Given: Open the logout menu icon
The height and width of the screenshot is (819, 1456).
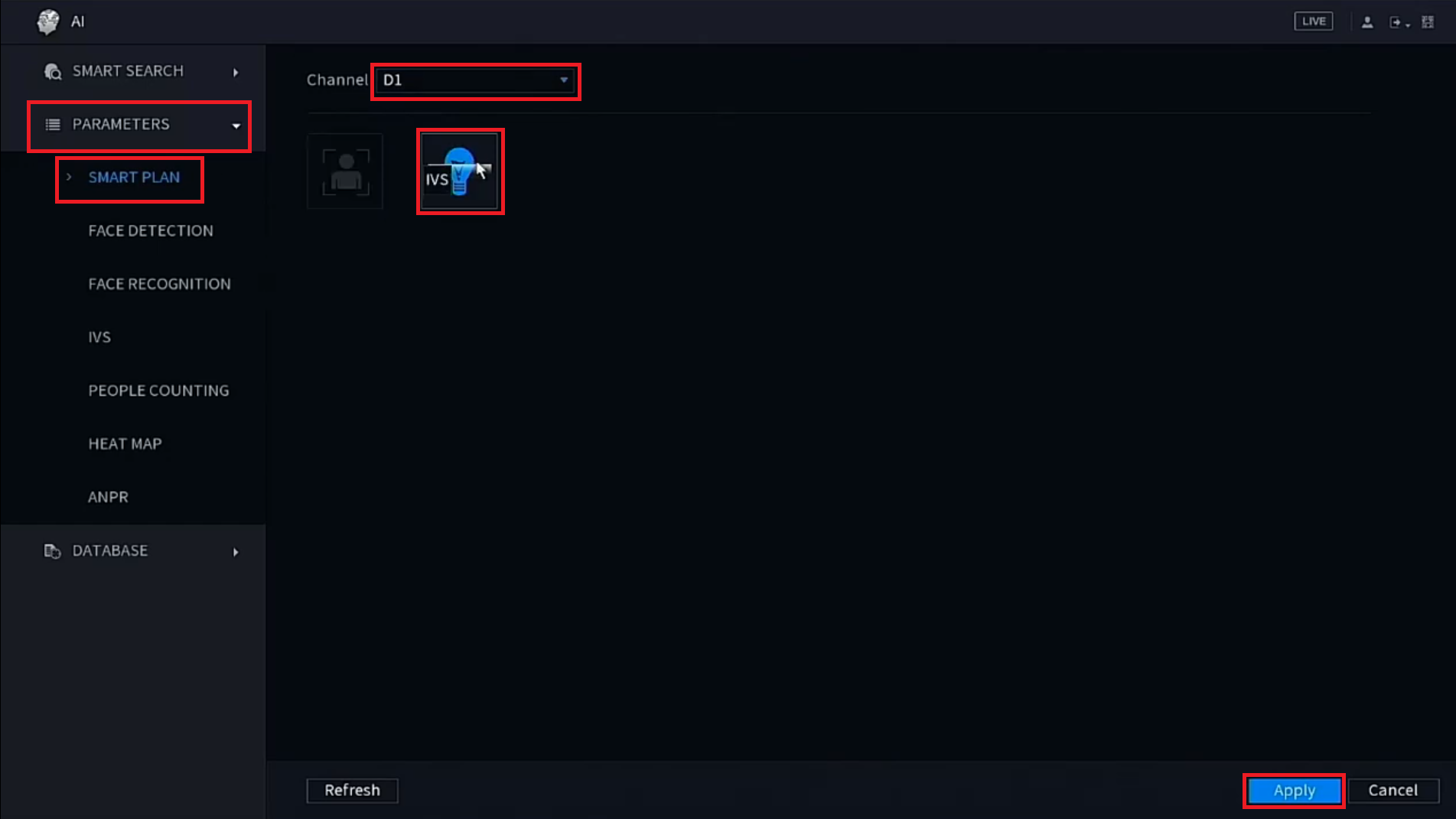Looking at the screenshot, I should [1399, 22].
